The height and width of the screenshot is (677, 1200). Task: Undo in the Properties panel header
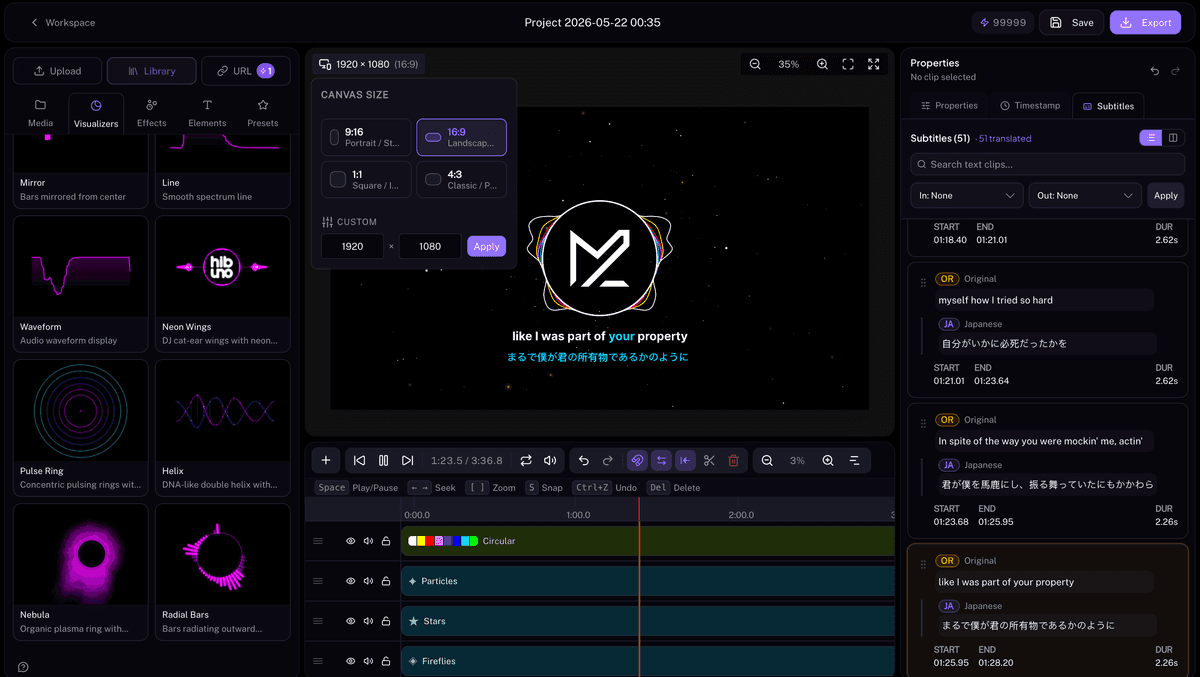(1155, 71)
